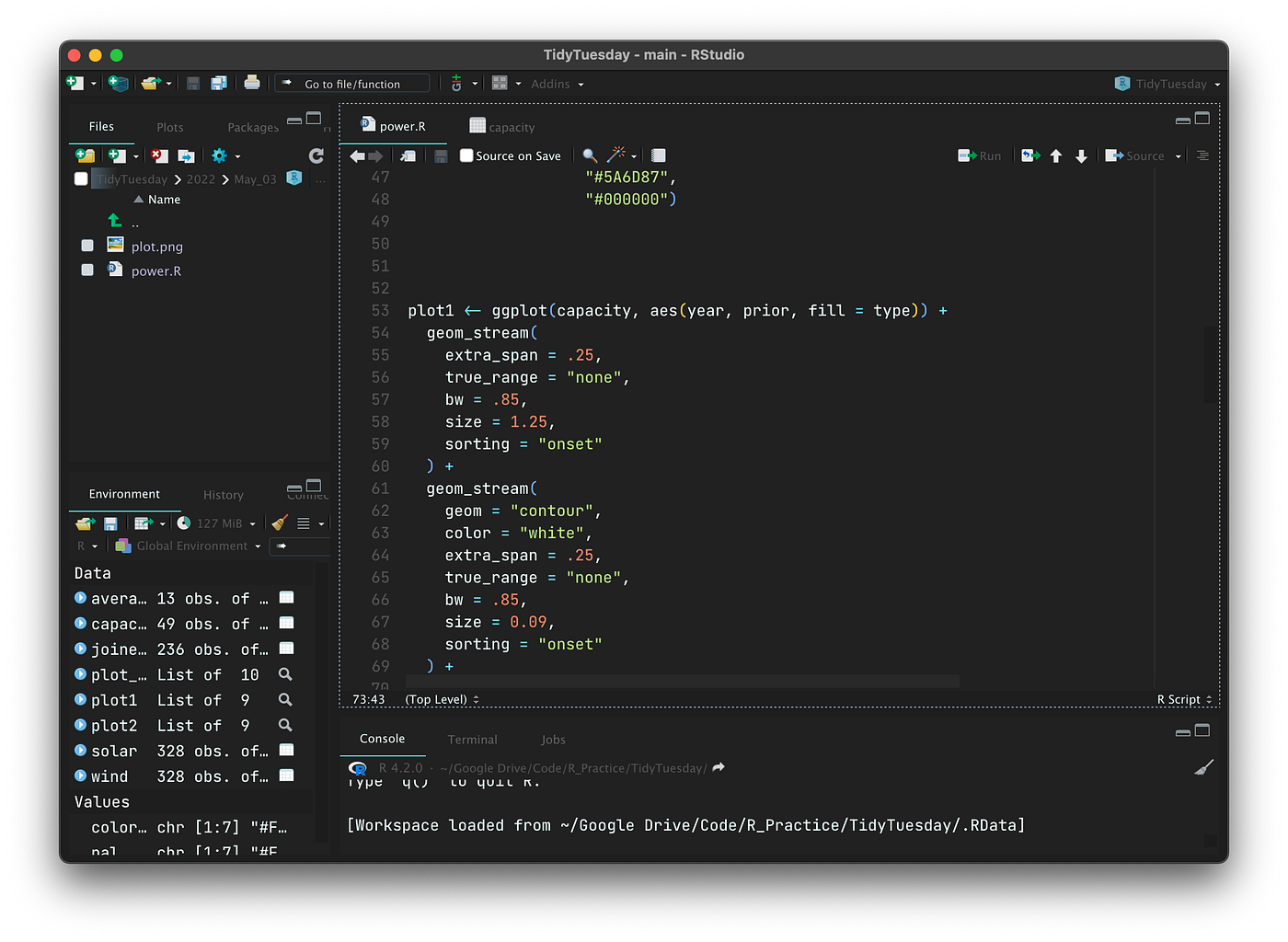Click the save all files icon
Viewport: 1288px width, 942px height.
click(219, 83)
